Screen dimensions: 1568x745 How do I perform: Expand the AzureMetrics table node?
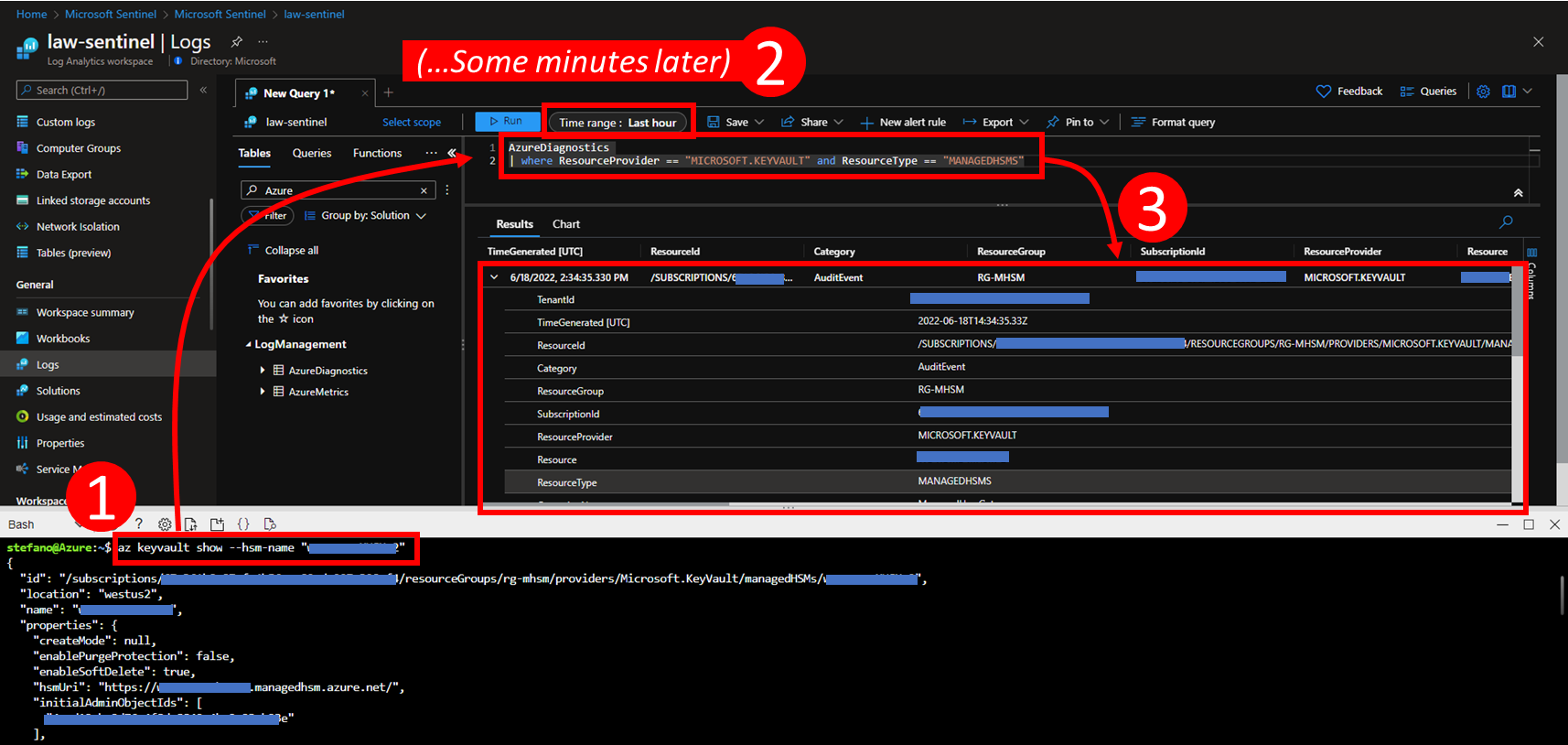[263, 392]
